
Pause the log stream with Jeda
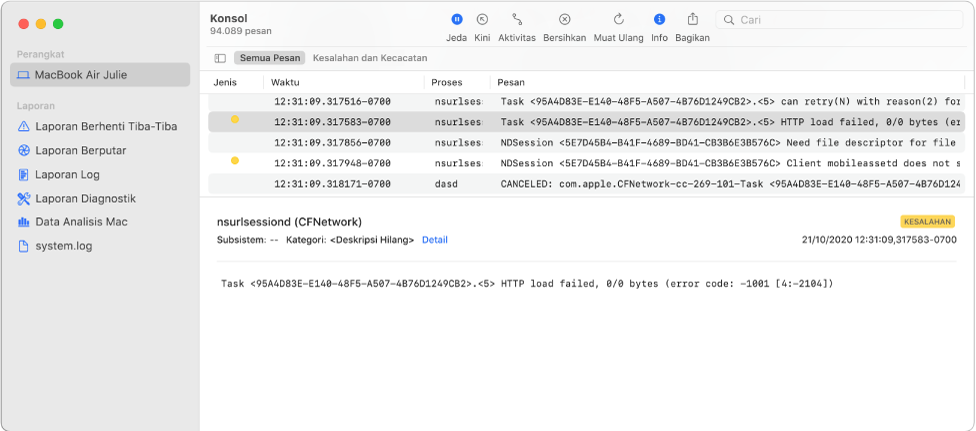coord(456,19)
